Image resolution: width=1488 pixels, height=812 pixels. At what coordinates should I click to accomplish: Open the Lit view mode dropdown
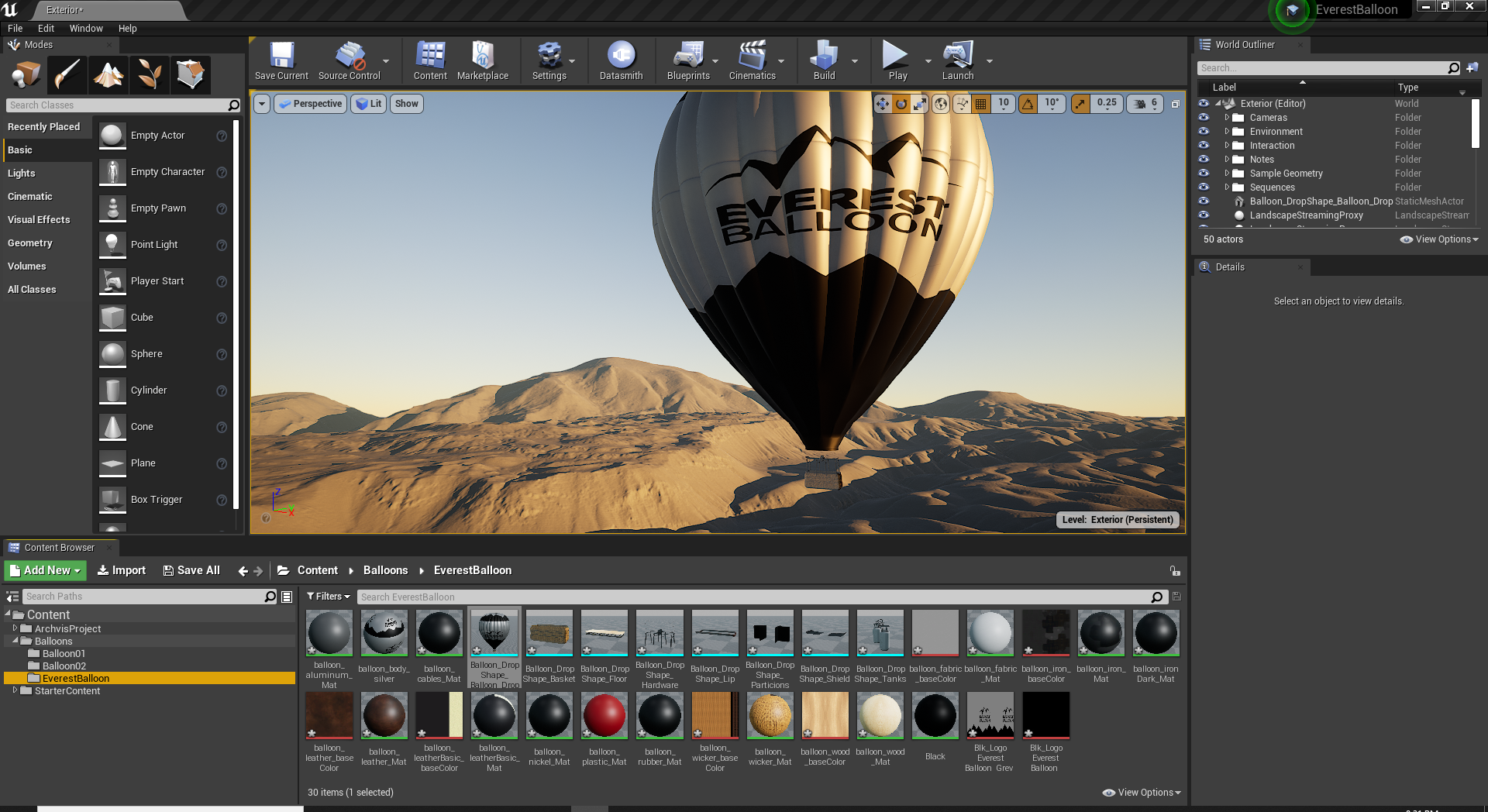tap(369, 104)
